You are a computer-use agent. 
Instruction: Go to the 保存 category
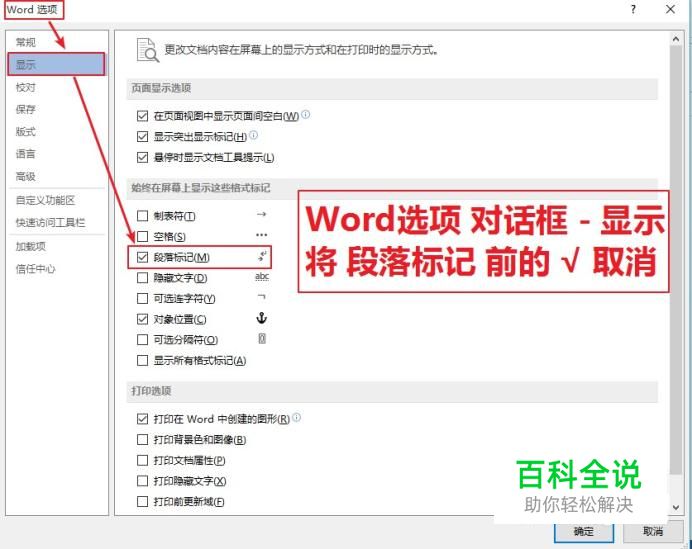[x=26, y=109]
